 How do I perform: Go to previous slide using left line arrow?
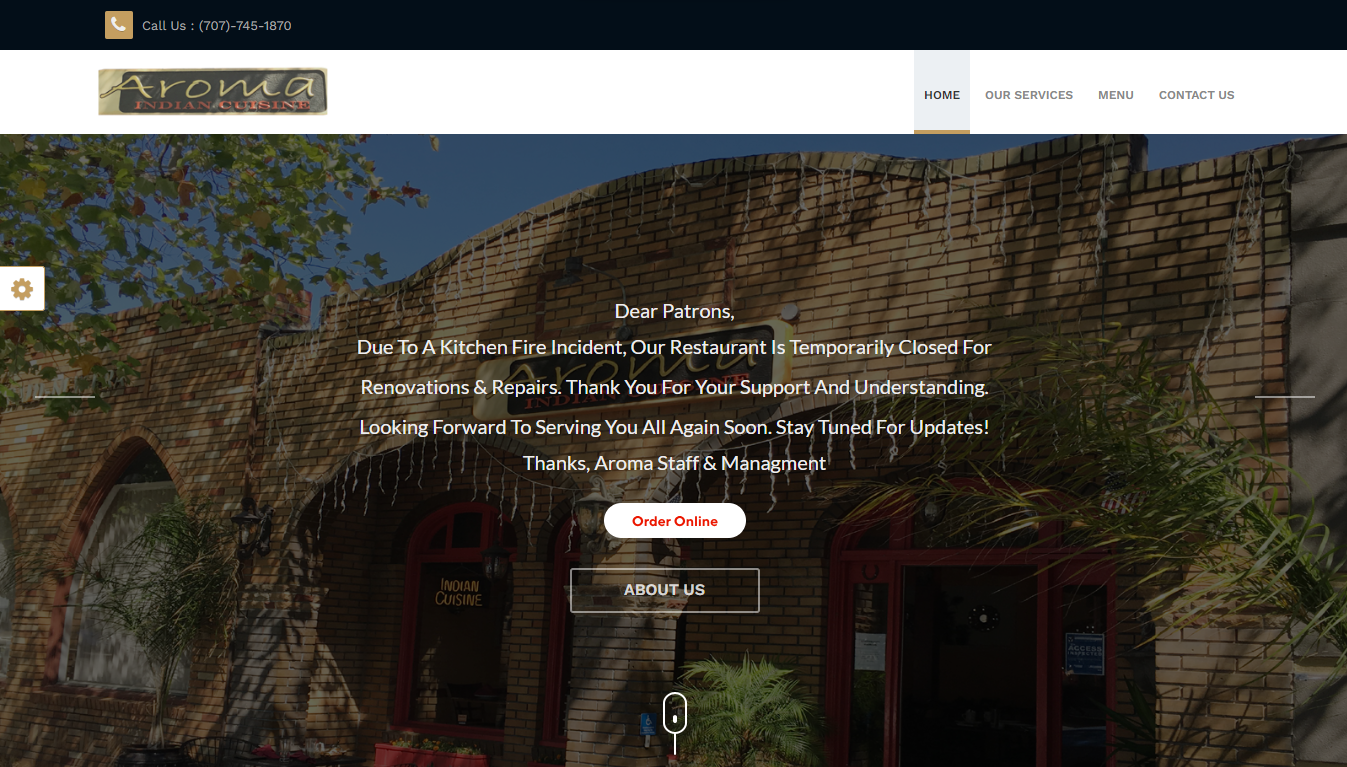tap(65, 397)
